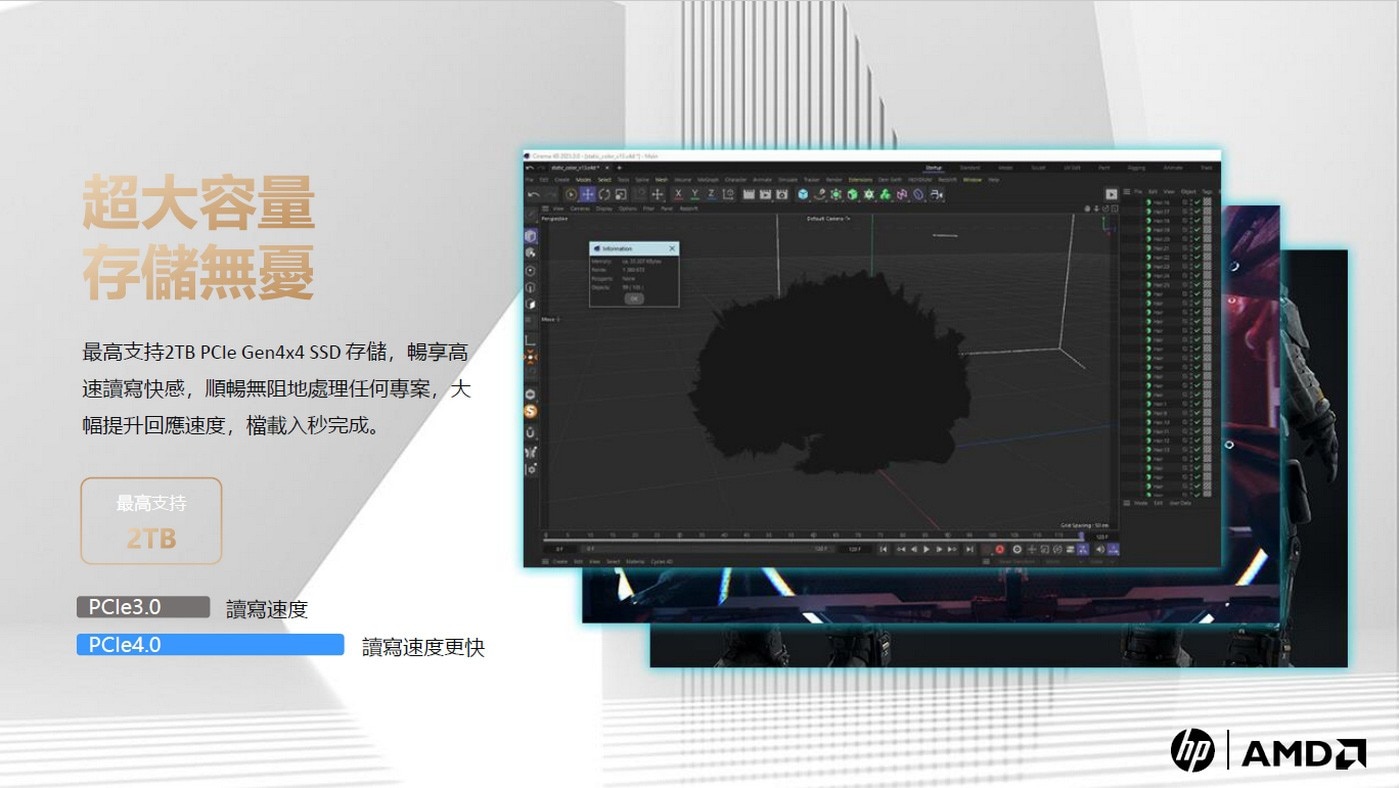Open the Mesh menu
This screenshot has width=1400, height=788.
661,180
